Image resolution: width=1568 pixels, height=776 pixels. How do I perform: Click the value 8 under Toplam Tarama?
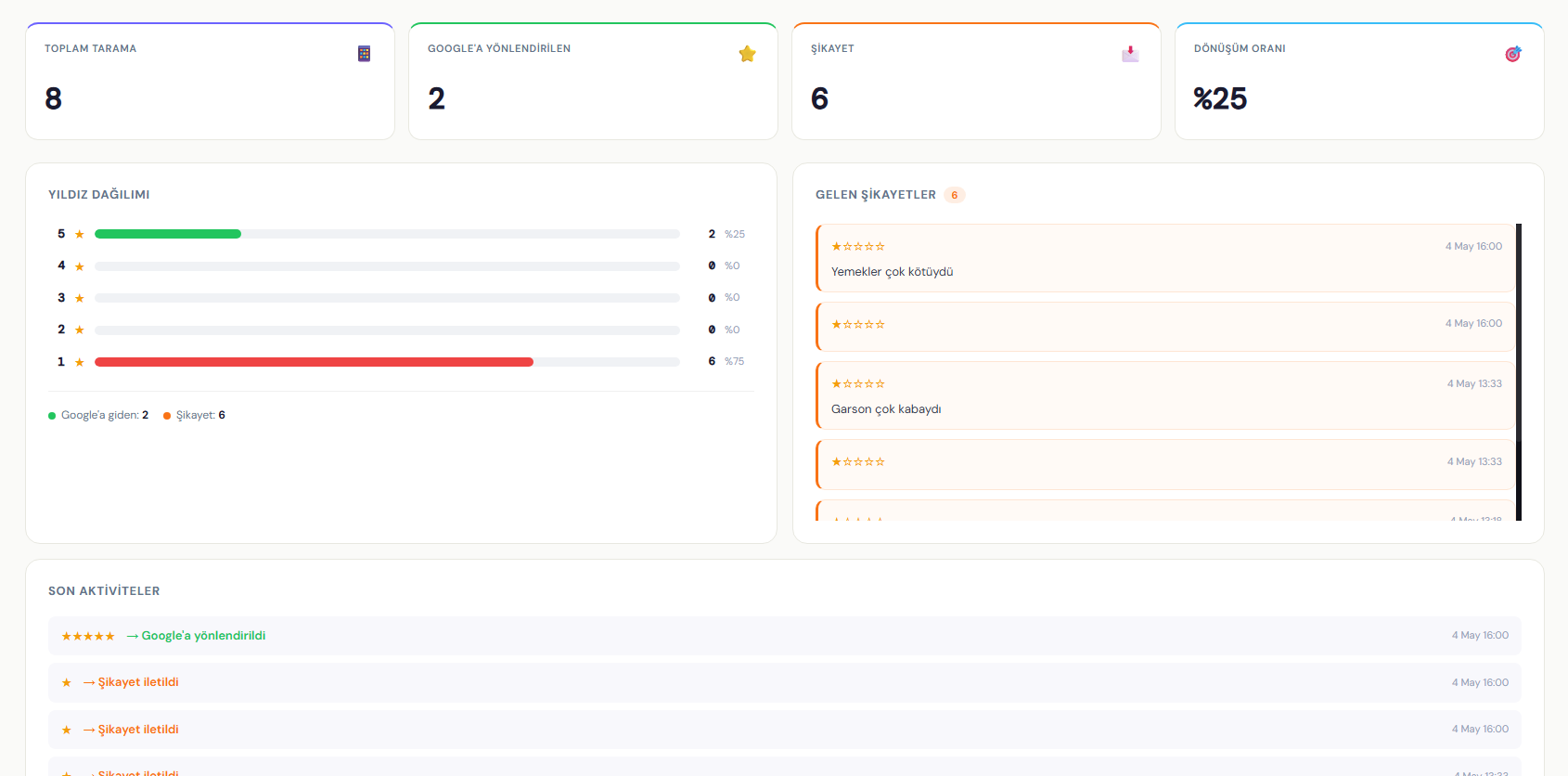(x=54, y=98)
